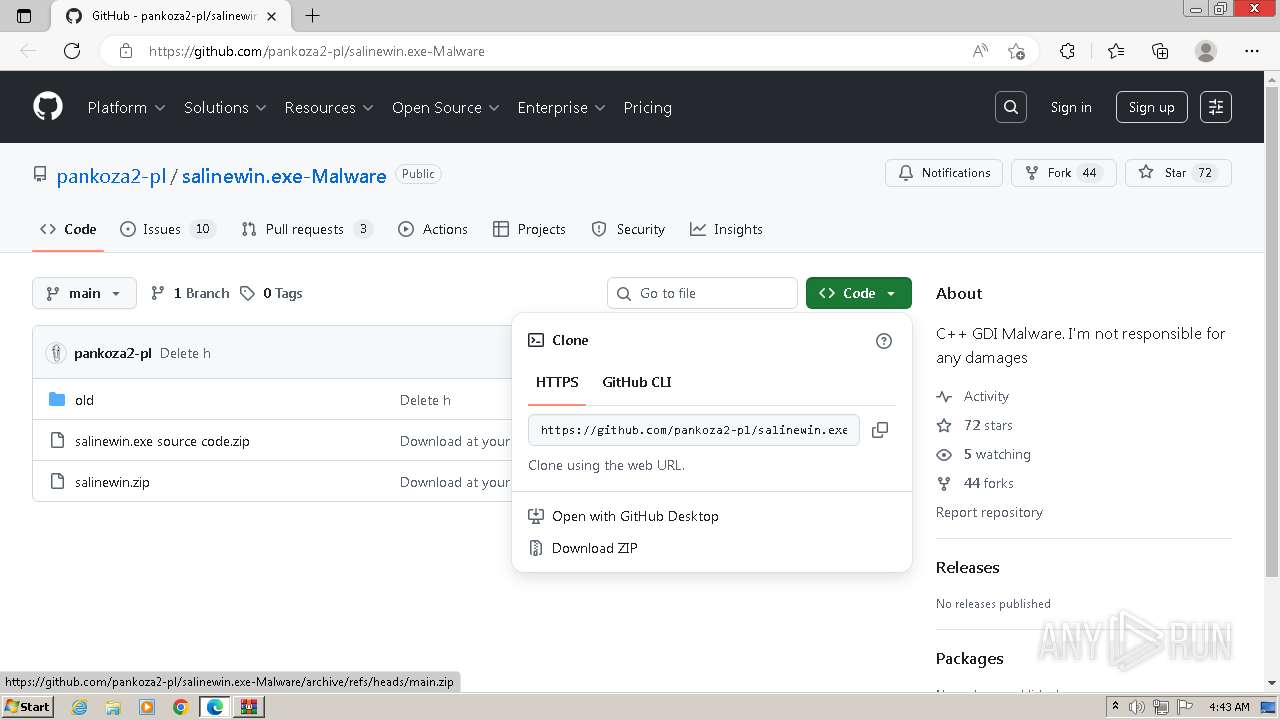Viewport: 1280px width, 720px height.
Task: Show hidden system tray icons
Action: tap(1116, 707)
